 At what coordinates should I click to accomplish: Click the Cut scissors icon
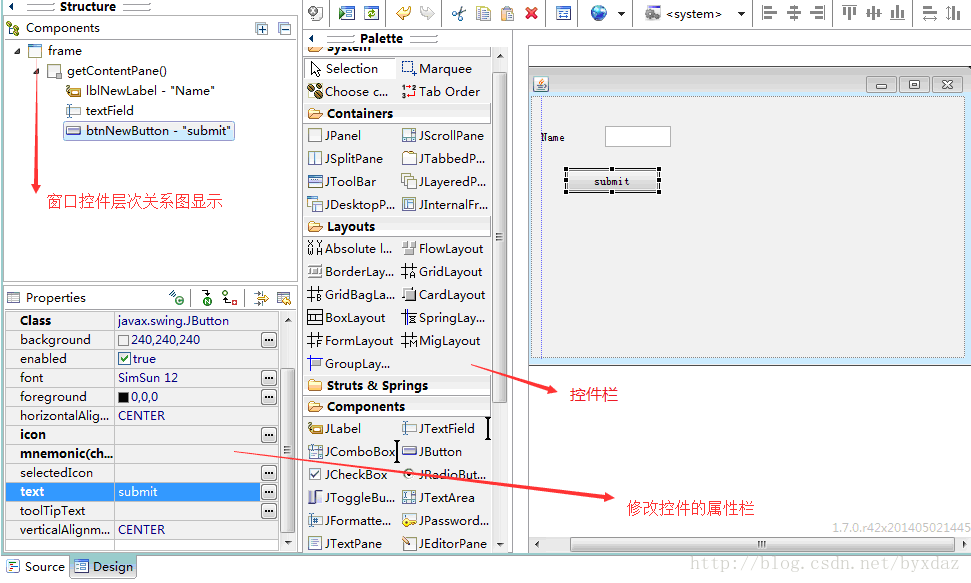coord(458,13)
